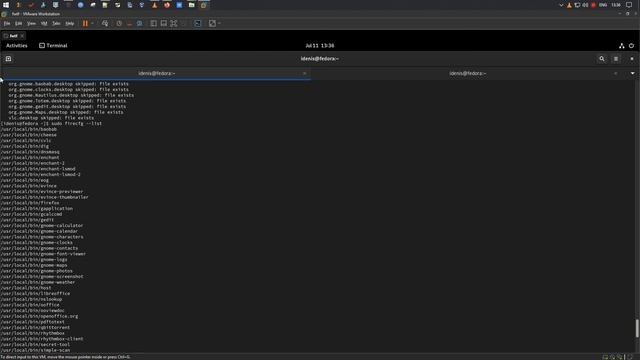Click the /usr/local/bin/gnome-calculator line
This screenshot has height=360, width=640.
(x=42, y=226)
